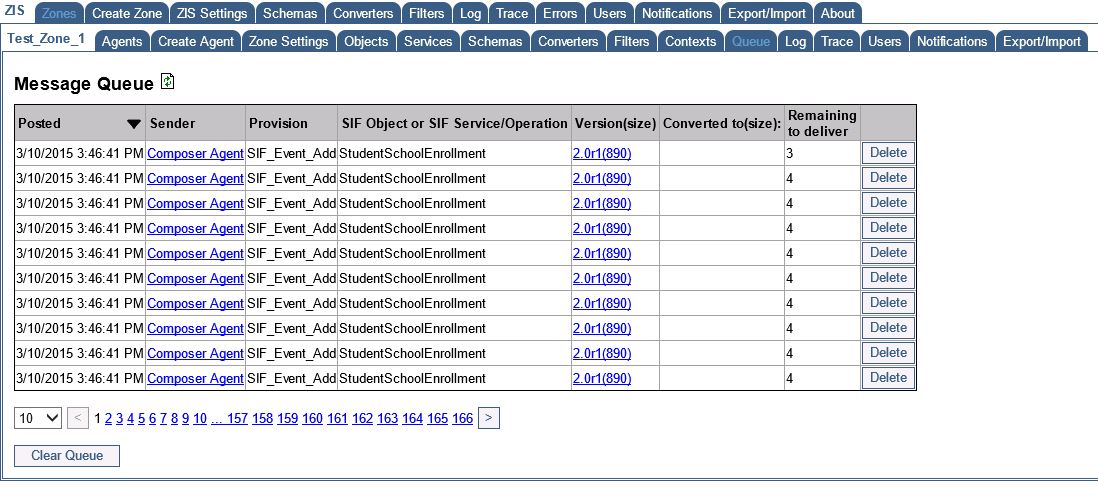
Task: Open the top-level Notifications tab
Action: [677, 13]
